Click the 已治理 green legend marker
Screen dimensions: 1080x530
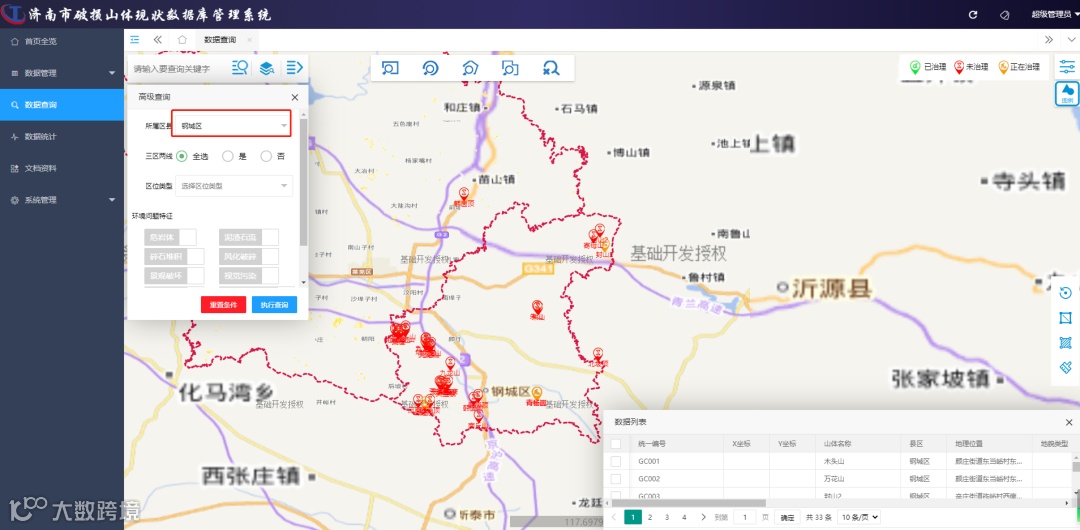915,67
